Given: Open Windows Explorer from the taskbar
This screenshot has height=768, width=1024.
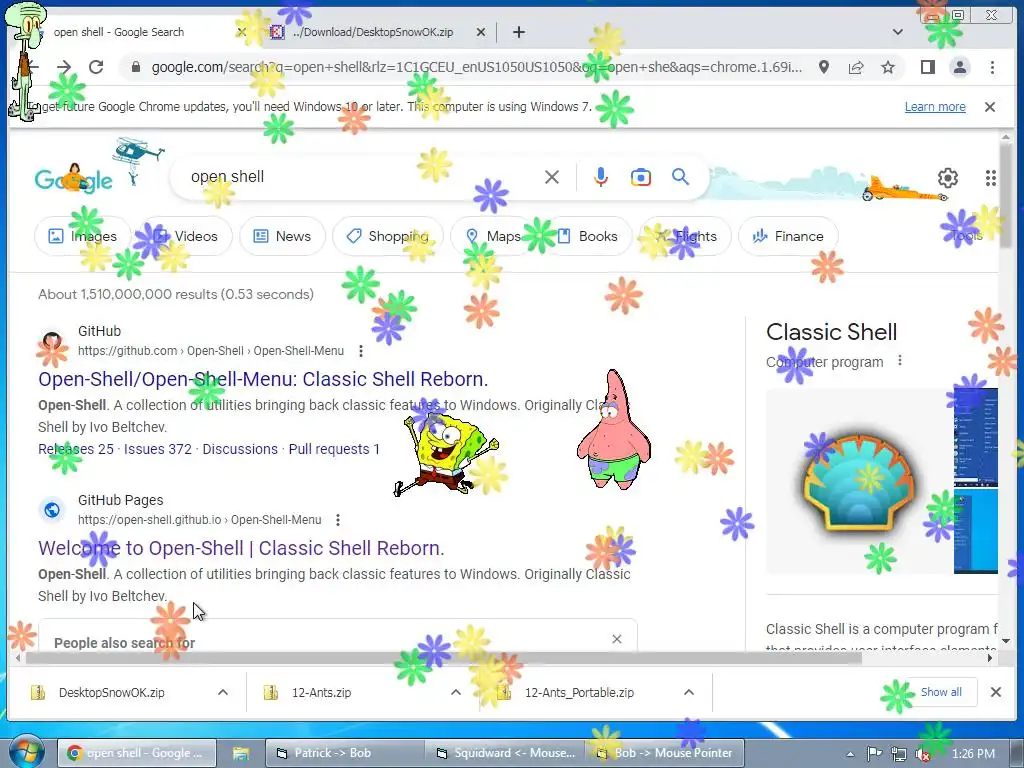Looking at the screenshot, I should 241,753.
